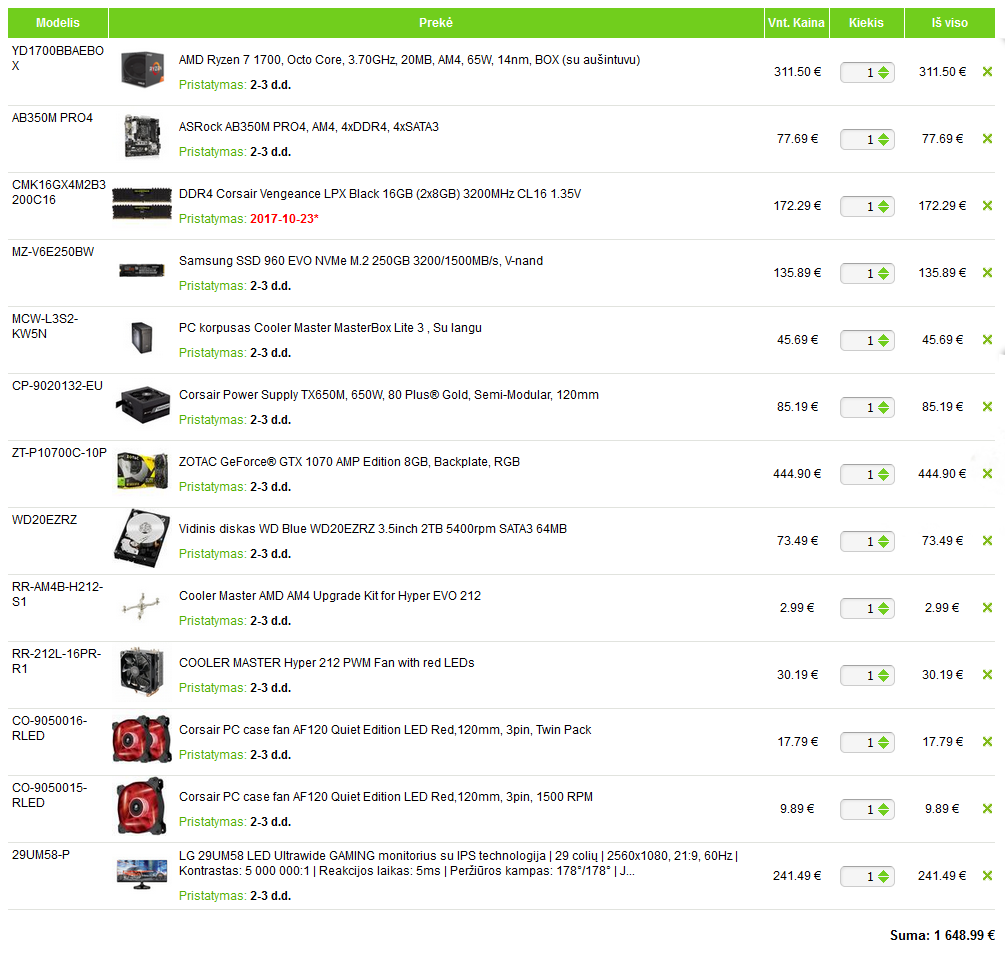Viewport: 1005px width, 959px height.
Task: Open MasterBox Lite 3 case thumbnail
Action: point(142,338)
